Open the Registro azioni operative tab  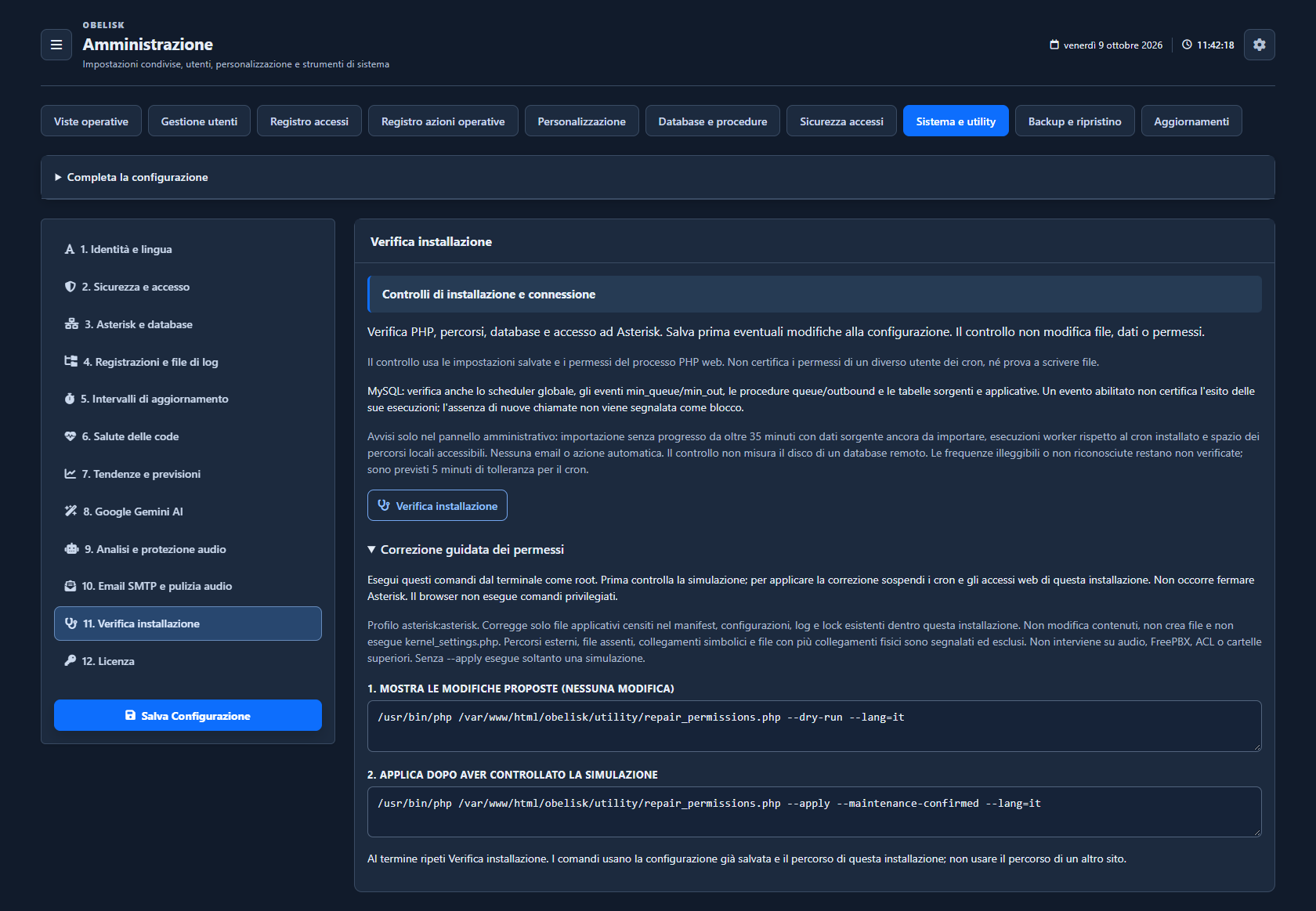(x=443, y=121)
